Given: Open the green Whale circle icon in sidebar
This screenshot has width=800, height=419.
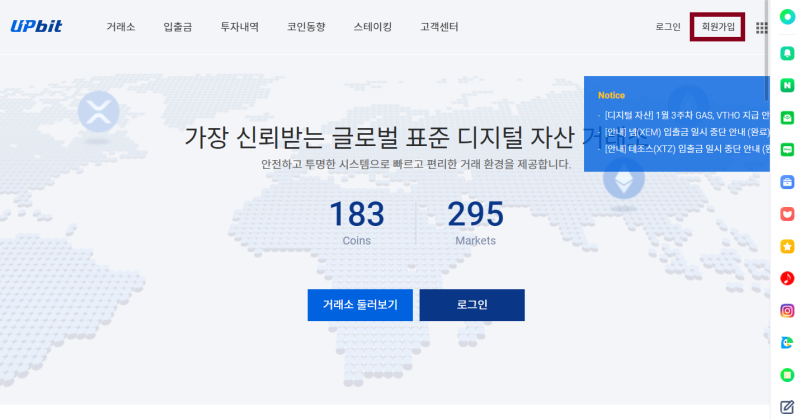Looking at the screenshot, I should coord(787,17).
